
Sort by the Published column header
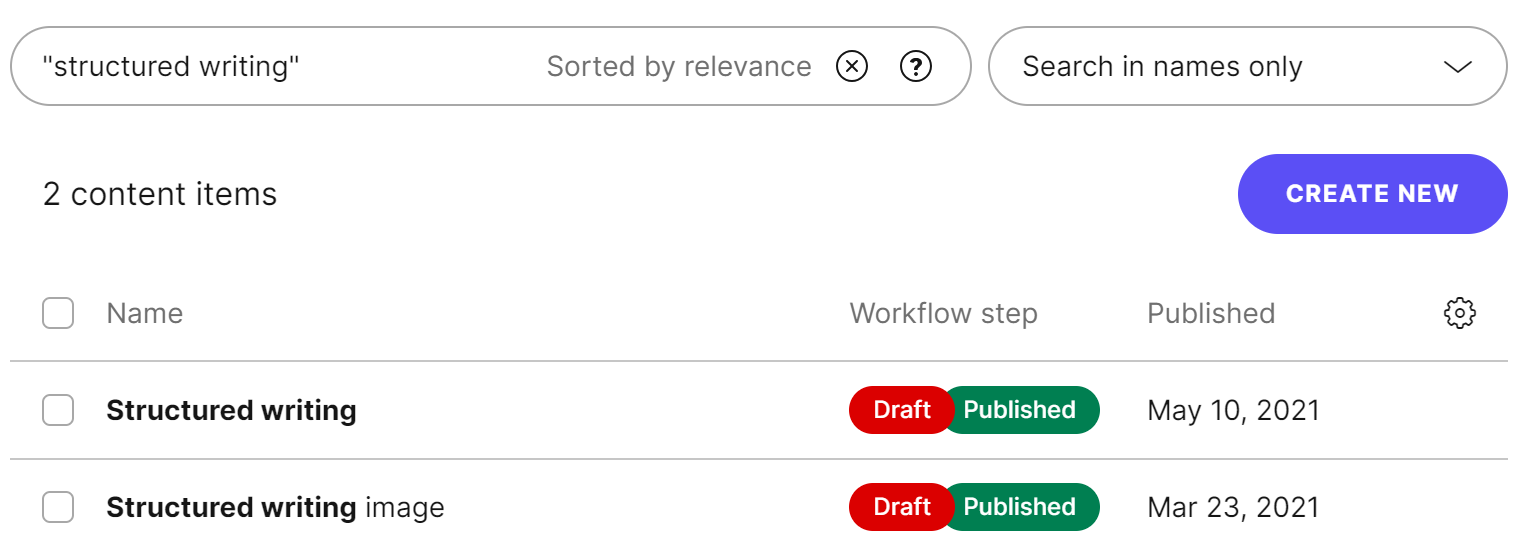tap(1210, 313)
